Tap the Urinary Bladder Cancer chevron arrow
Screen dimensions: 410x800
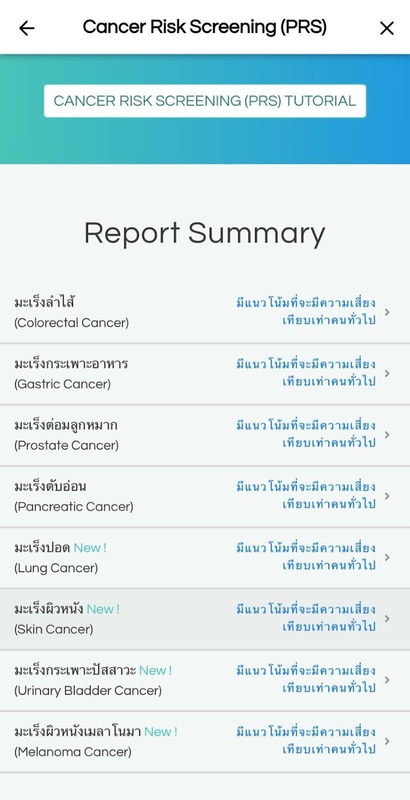pyautogui.click(x=387, y=680)
